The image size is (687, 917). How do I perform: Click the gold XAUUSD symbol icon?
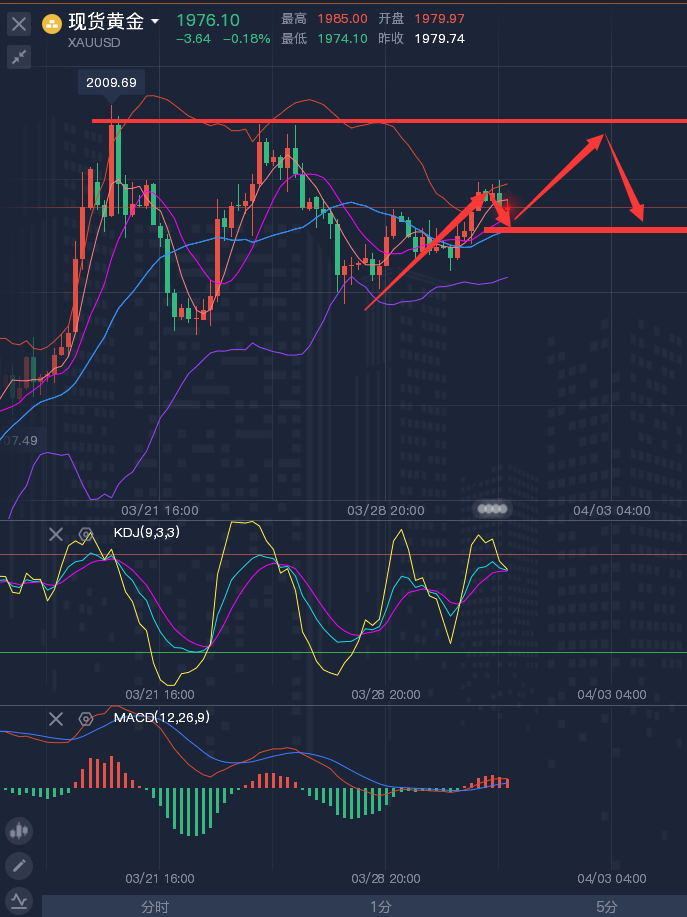(52, 25)
